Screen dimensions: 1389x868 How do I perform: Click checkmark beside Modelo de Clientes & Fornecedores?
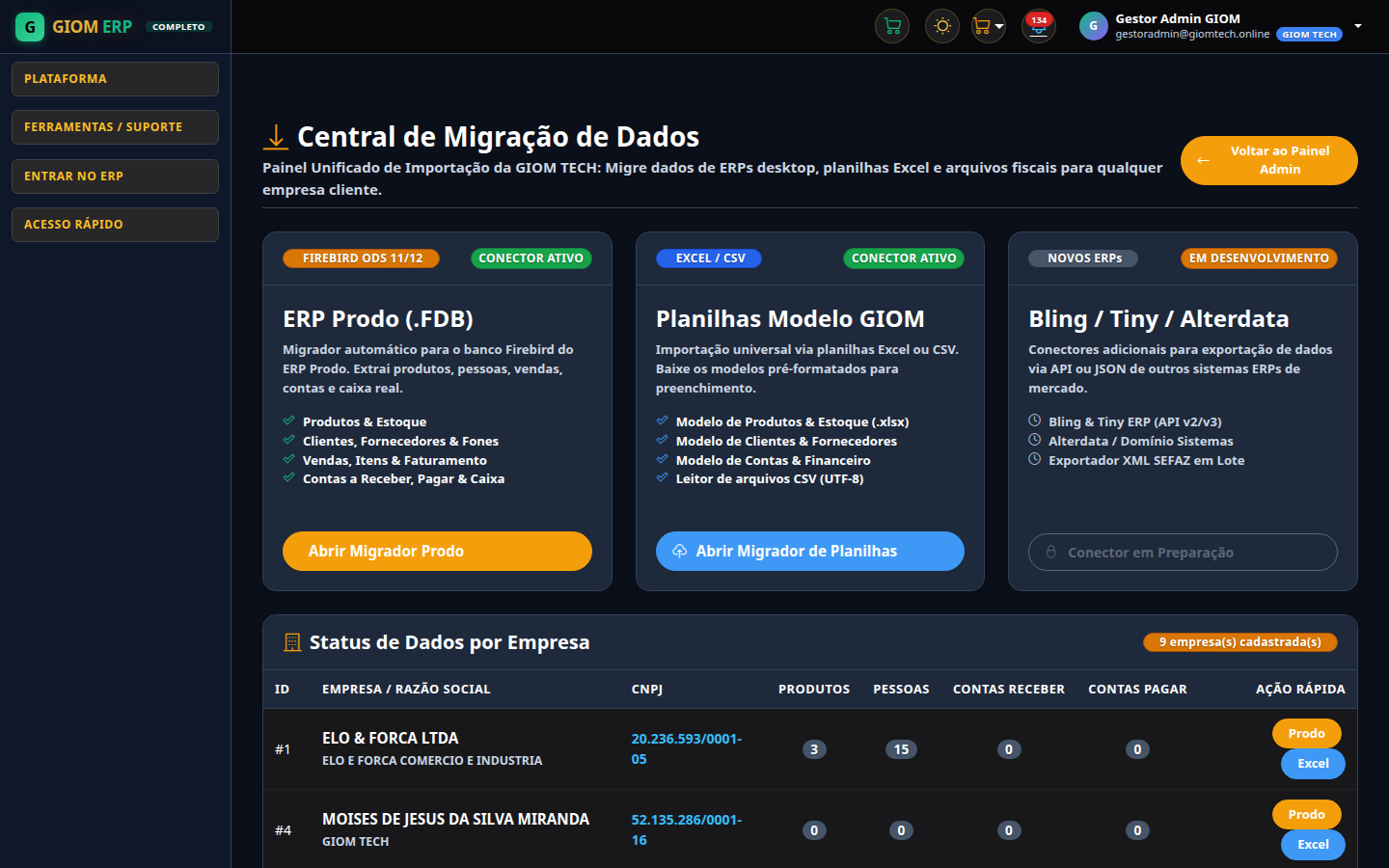click(x=662, y=440)
